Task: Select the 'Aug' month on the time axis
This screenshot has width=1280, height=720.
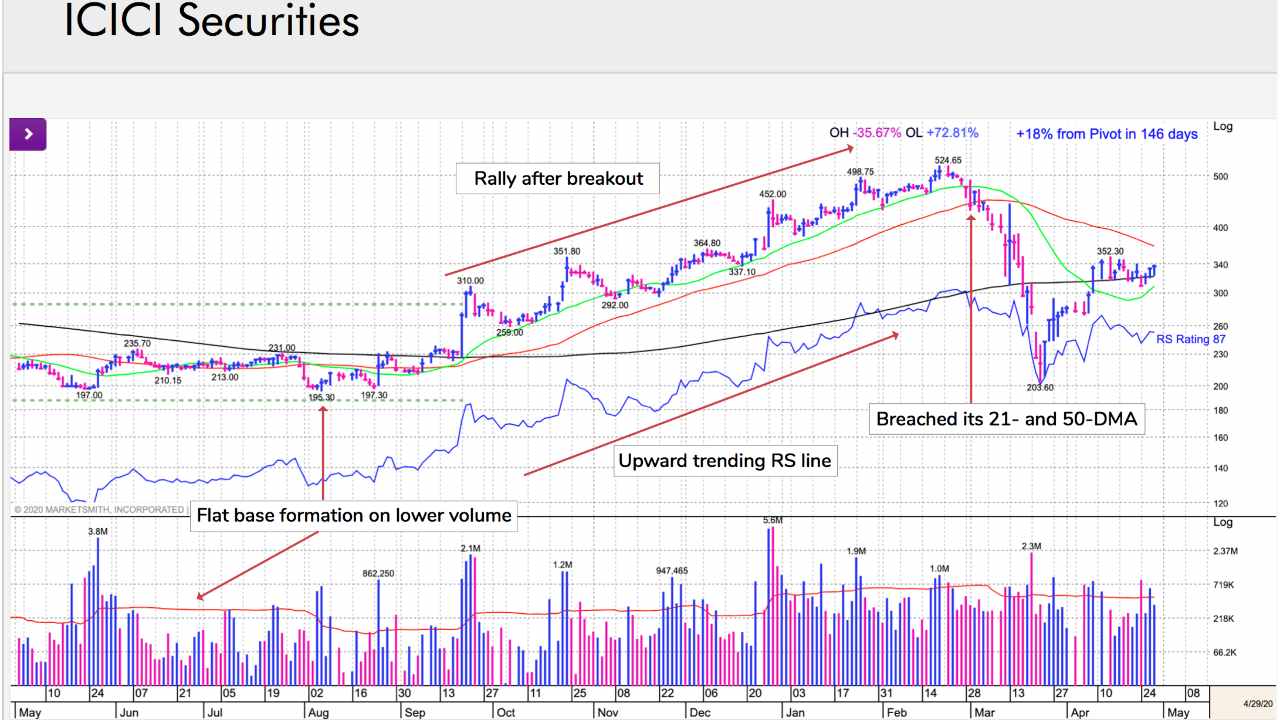Action: tap(317, 712)
